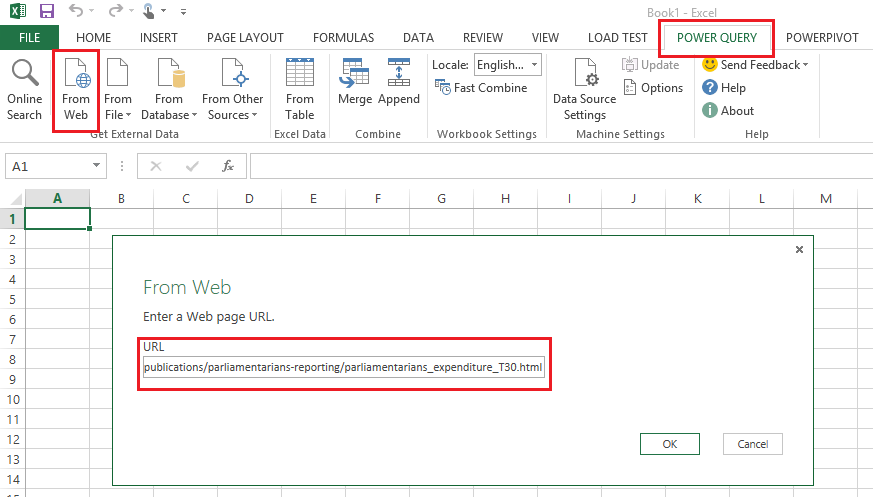Viewport: 873px width, 497px height.
Task: Click the Online Search icon
Action: pyautogui.click(x=24, y=90)
